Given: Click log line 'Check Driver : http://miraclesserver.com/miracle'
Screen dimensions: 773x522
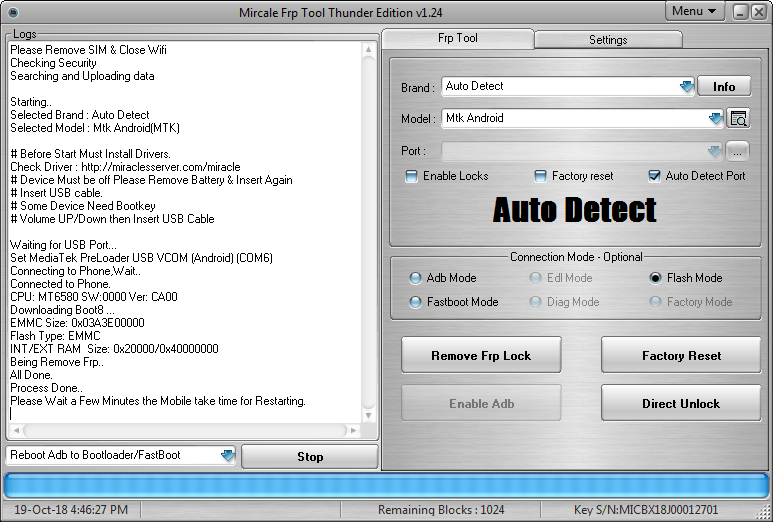Looking at the screenshot, I should point(125,167).
